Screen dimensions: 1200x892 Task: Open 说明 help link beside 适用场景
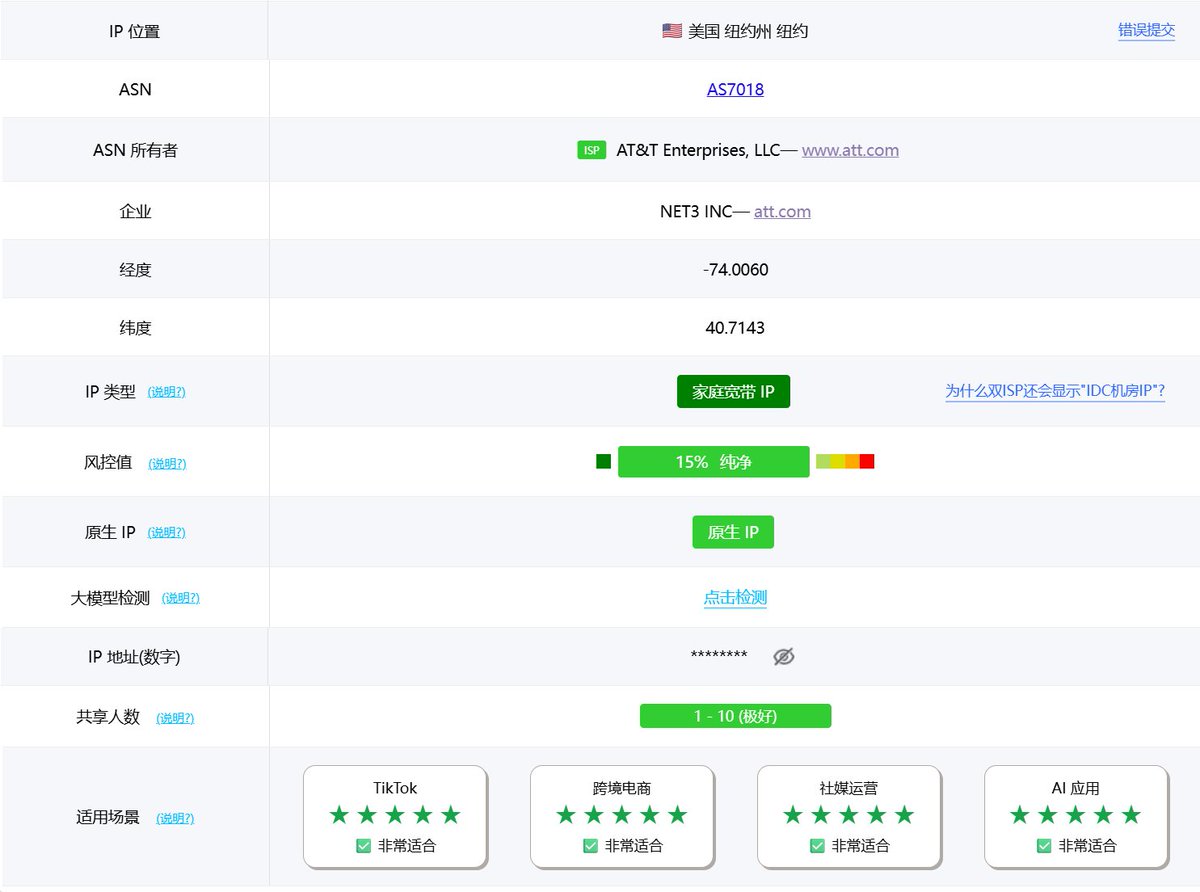(175, 818)
